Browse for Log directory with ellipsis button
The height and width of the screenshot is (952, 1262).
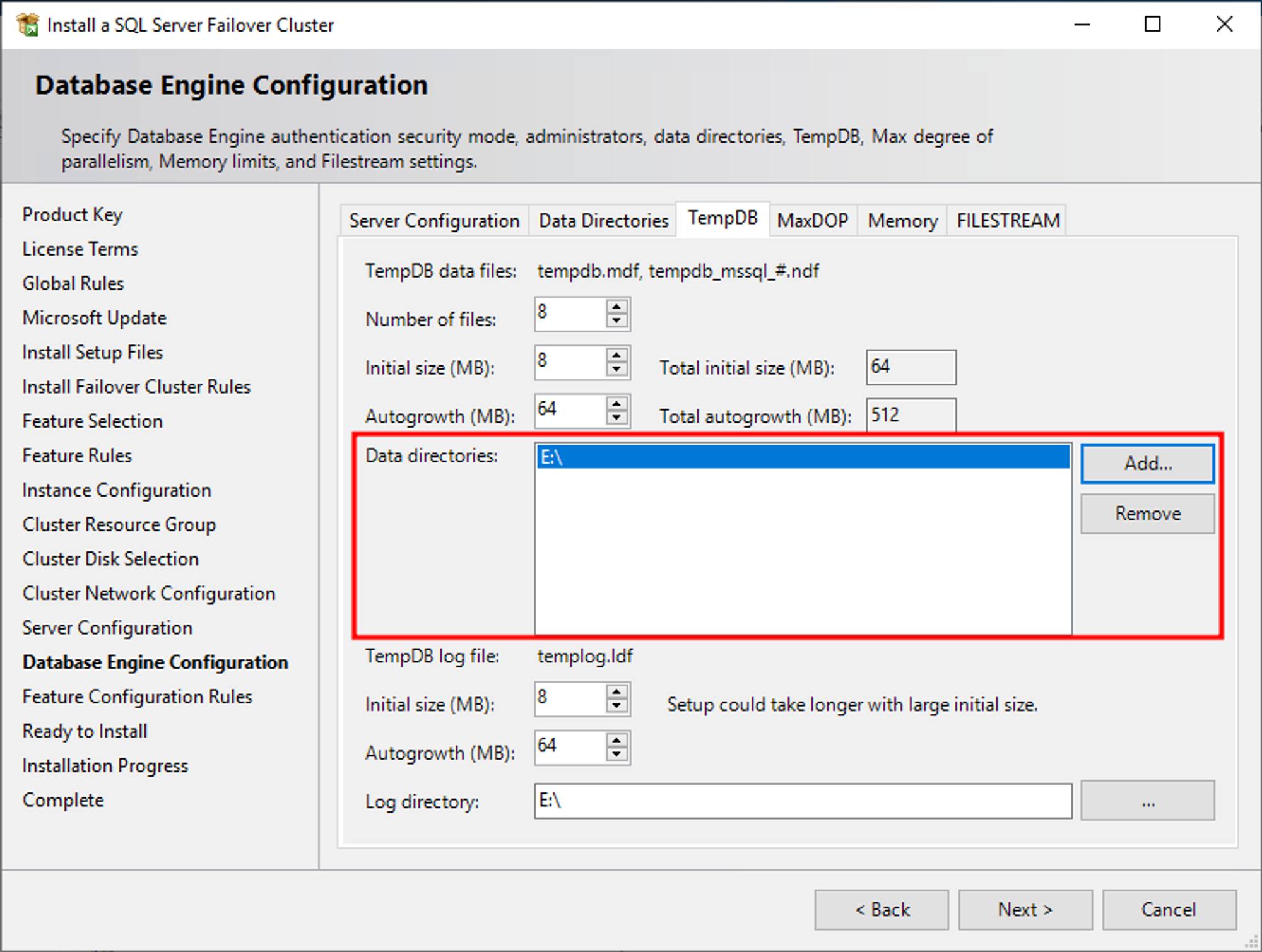1147,801
